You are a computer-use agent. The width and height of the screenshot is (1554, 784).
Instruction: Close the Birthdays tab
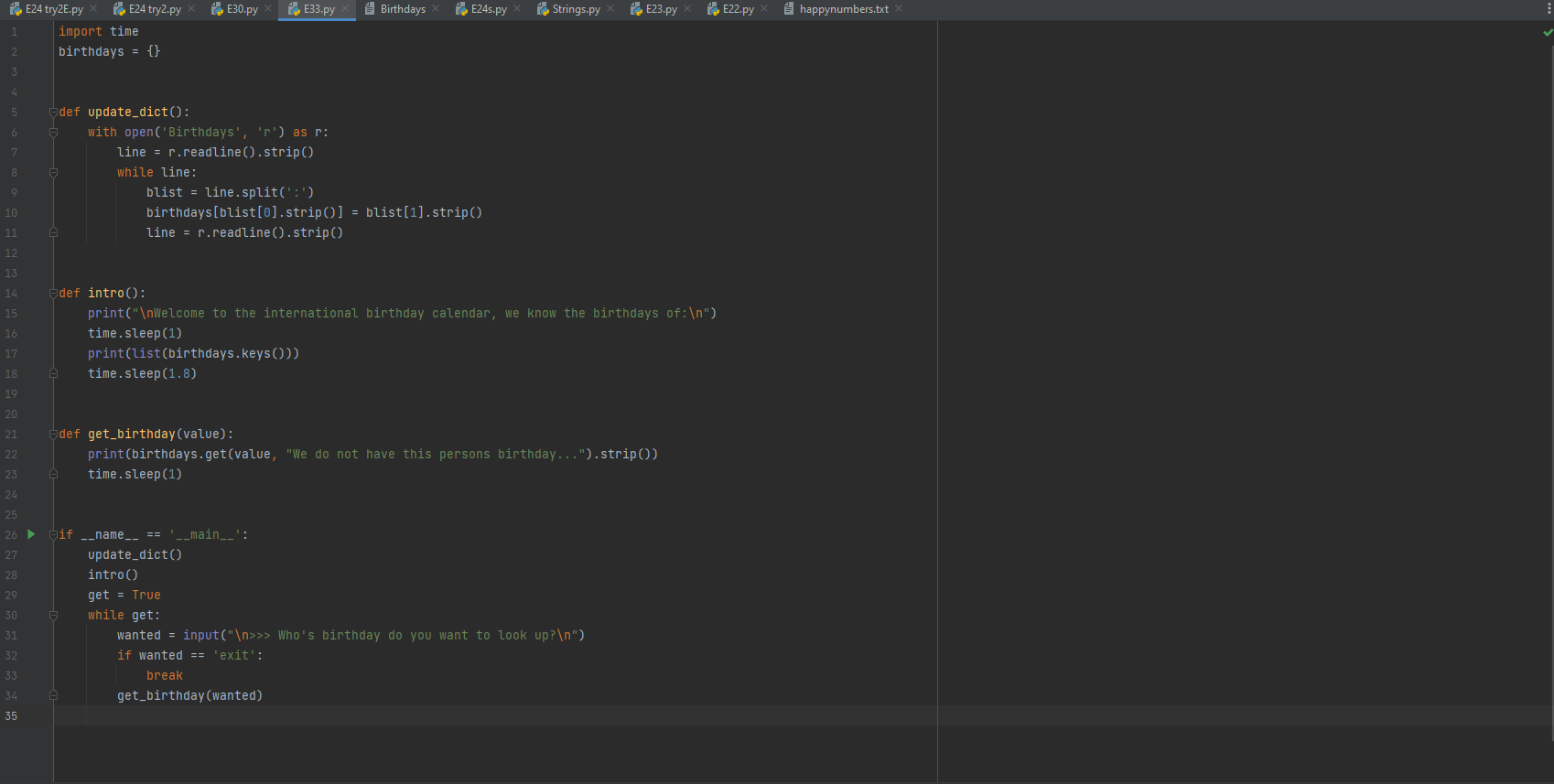pos(436,9)
